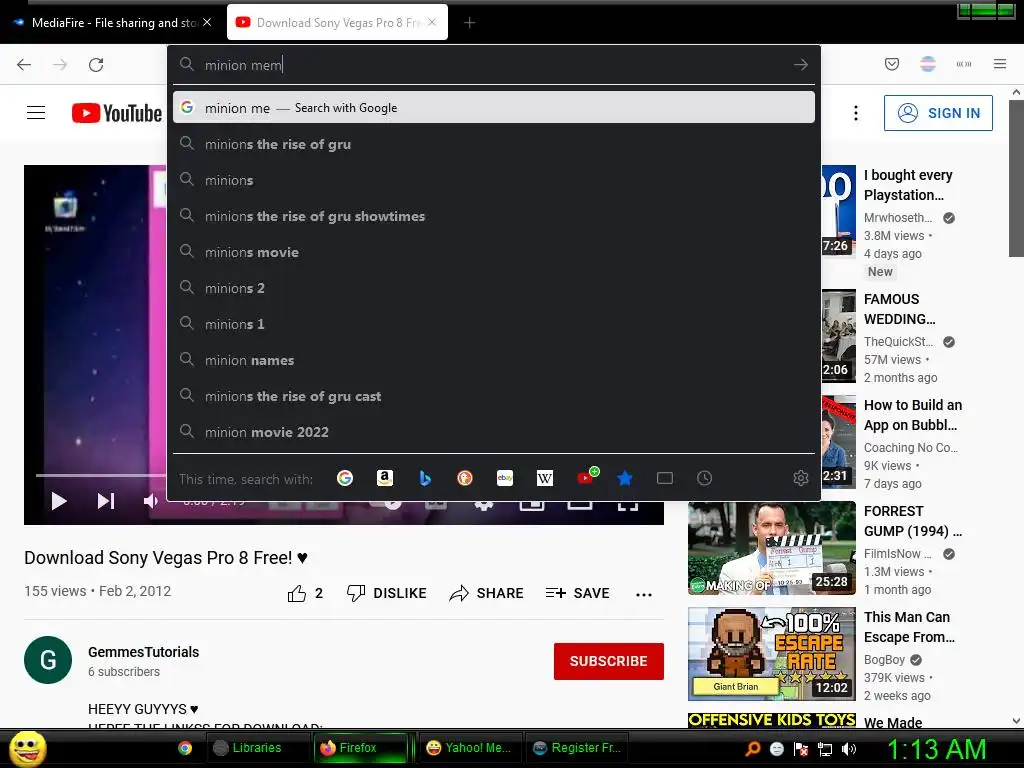Search this time with DuckDuckGo icon
The width and height of the screenshot is (1024, 768).
click(465, 478)
